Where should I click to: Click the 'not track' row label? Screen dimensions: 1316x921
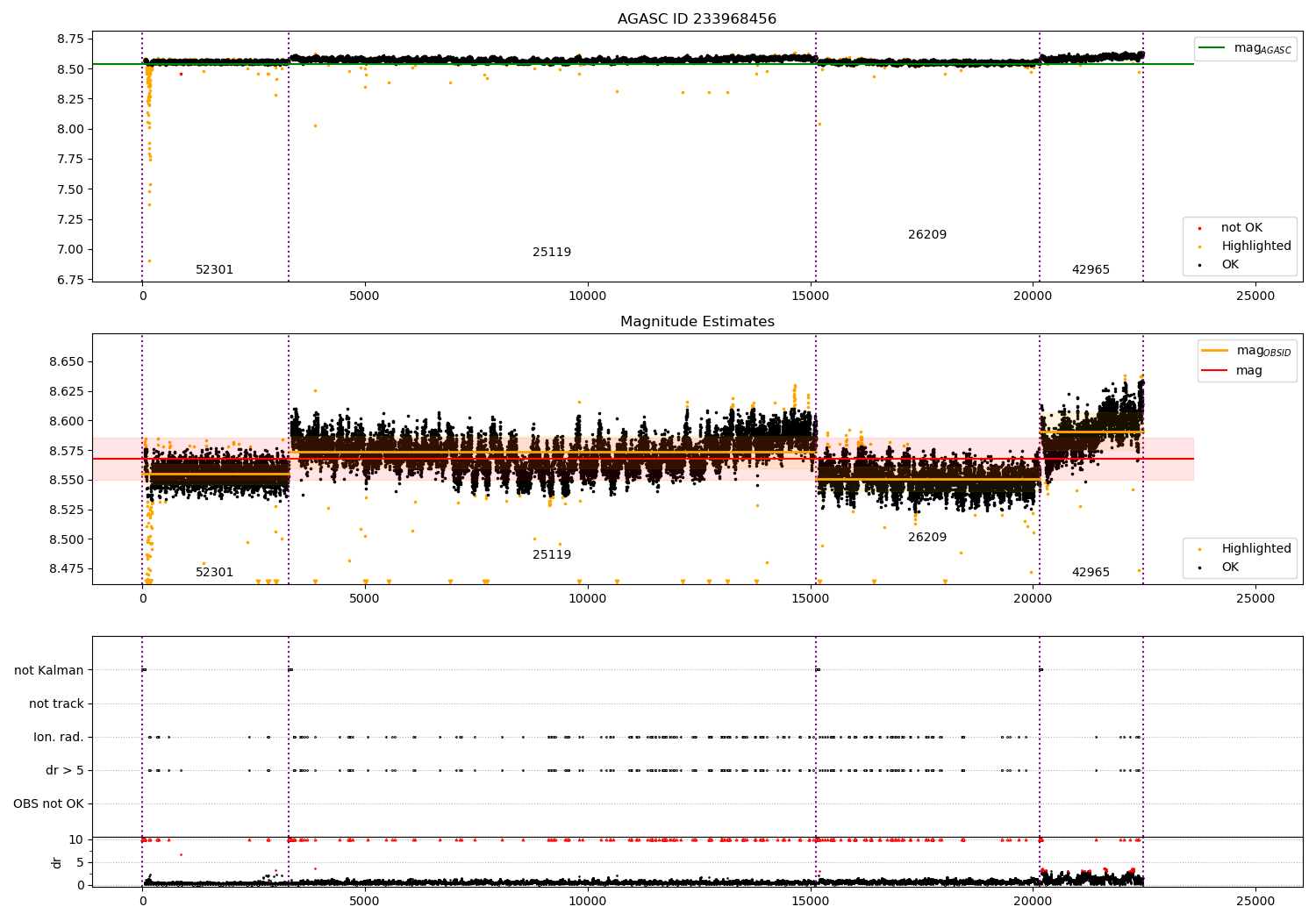click(x=56, y=703)
